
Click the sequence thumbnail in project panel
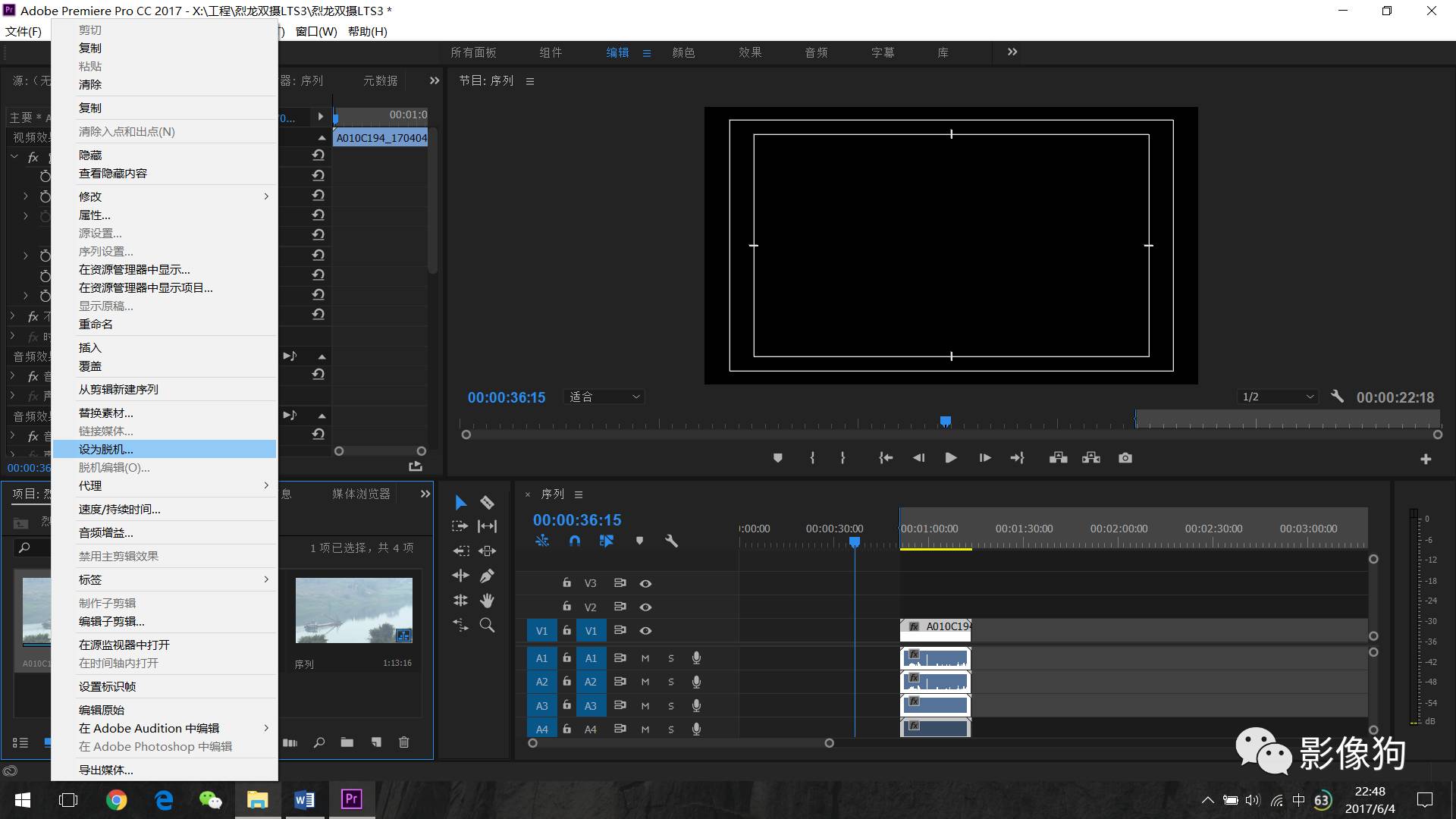tap(353, 610)
